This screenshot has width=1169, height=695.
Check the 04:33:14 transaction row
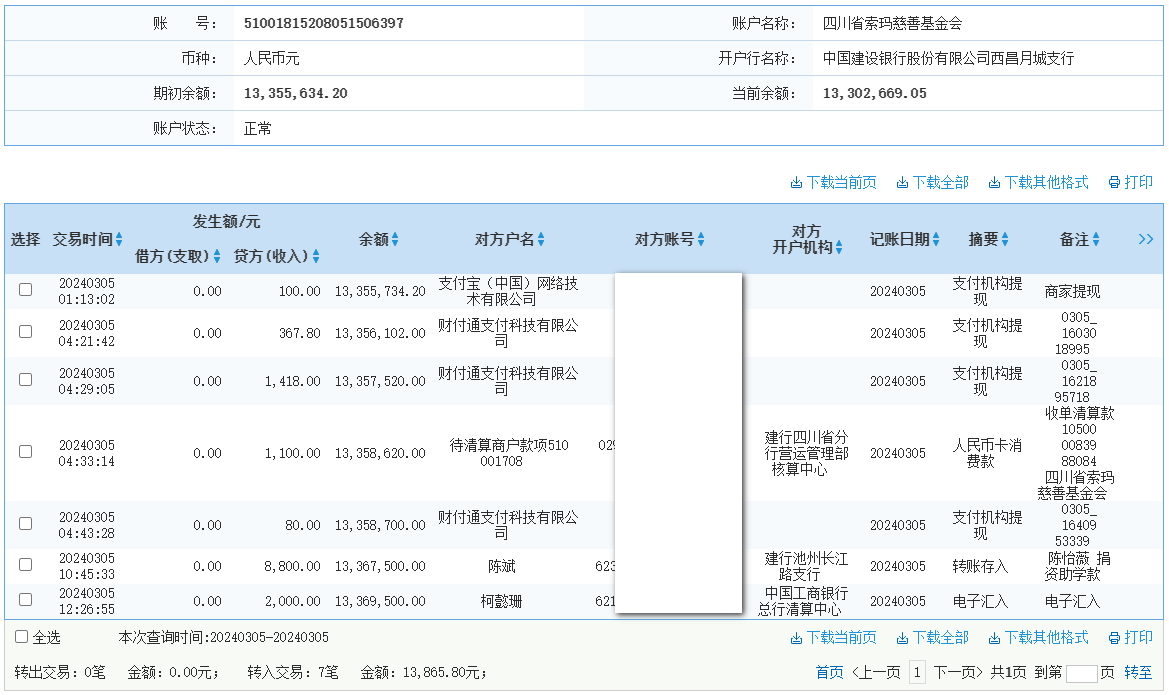point(25,451)
